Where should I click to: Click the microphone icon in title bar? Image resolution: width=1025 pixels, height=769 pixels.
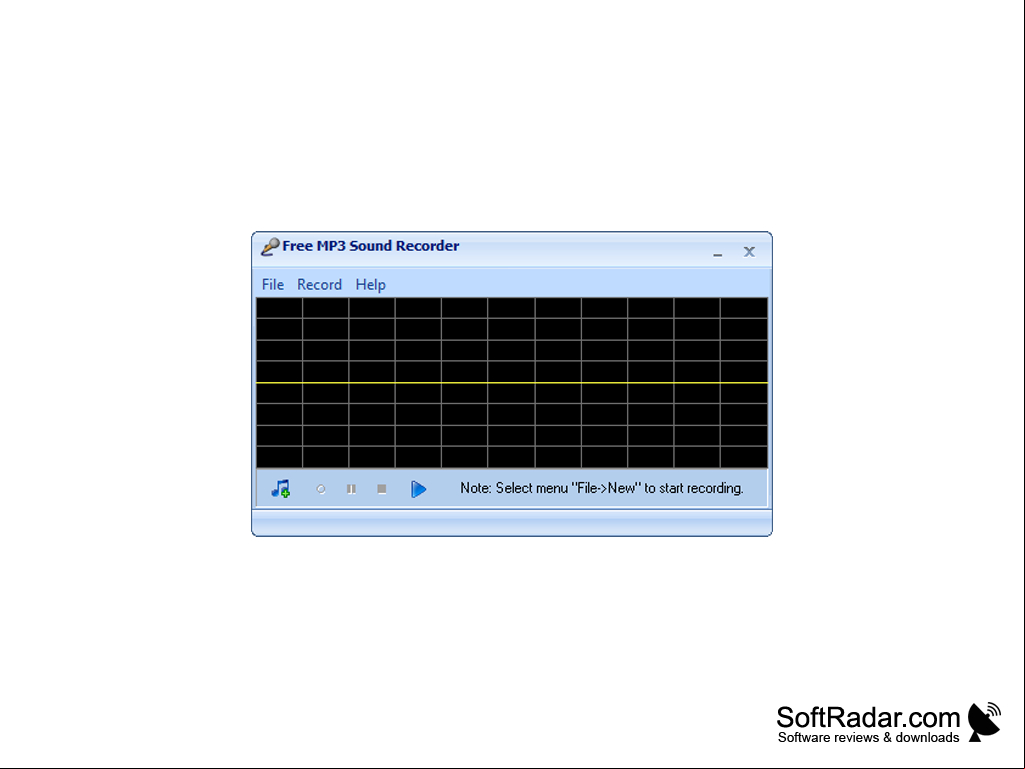point(270,247)
